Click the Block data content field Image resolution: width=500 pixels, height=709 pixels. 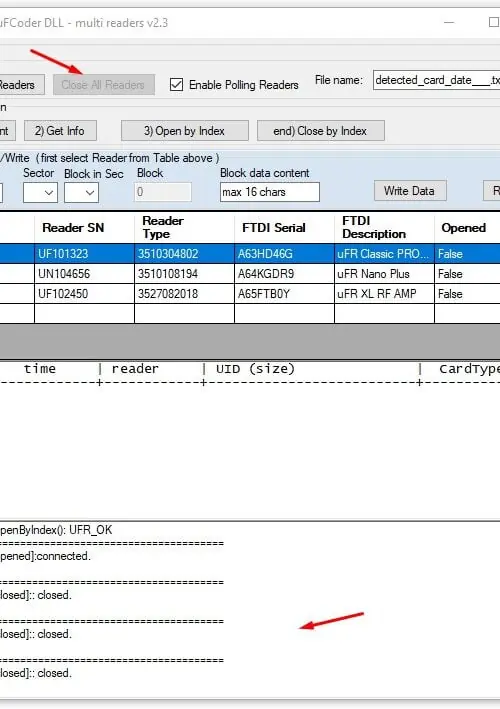[270, 192]
